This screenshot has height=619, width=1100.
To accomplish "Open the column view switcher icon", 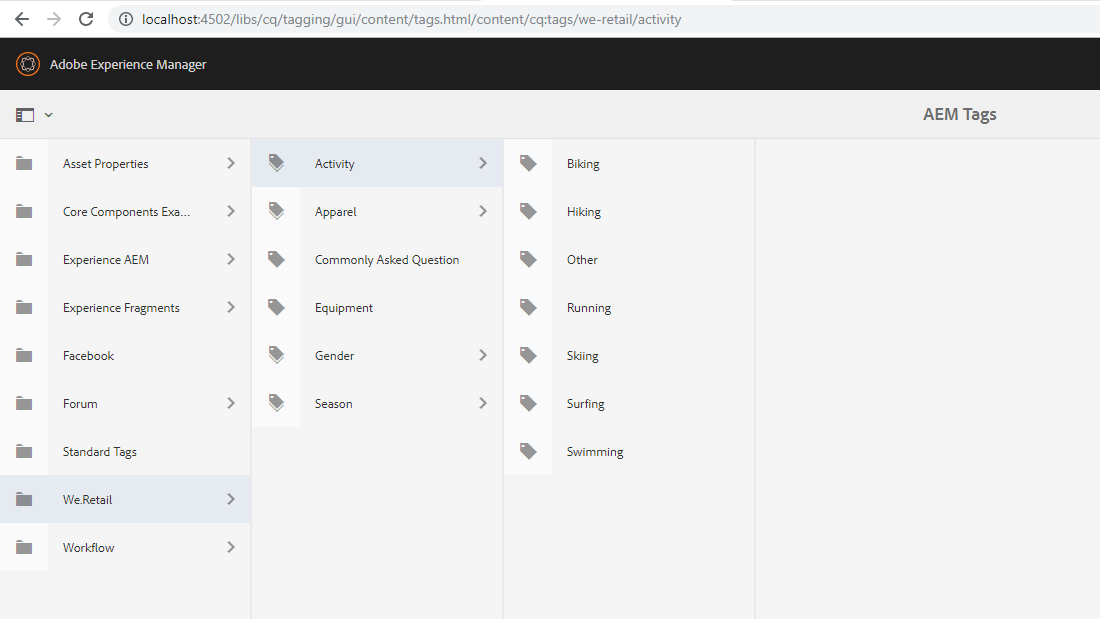I will [24, 114].
